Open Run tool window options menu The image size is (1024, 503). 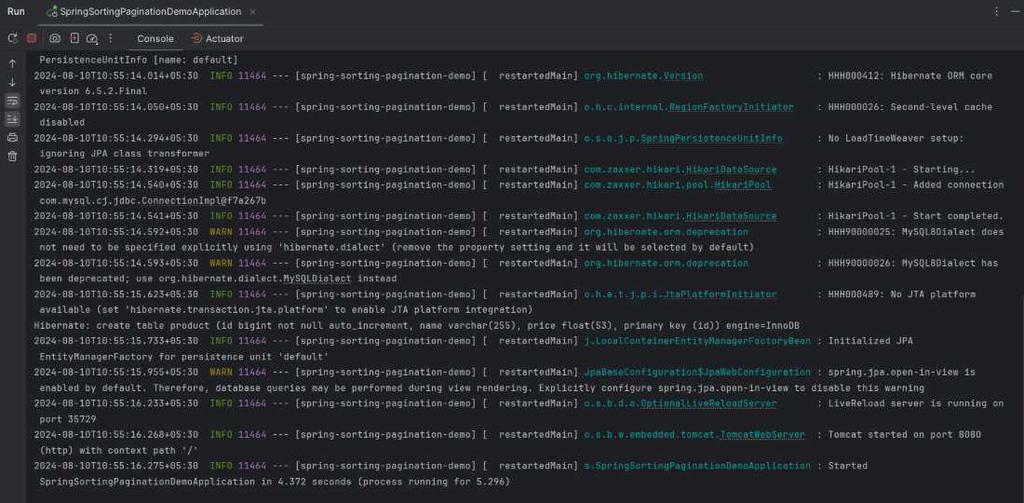click(x=996, y=12)
